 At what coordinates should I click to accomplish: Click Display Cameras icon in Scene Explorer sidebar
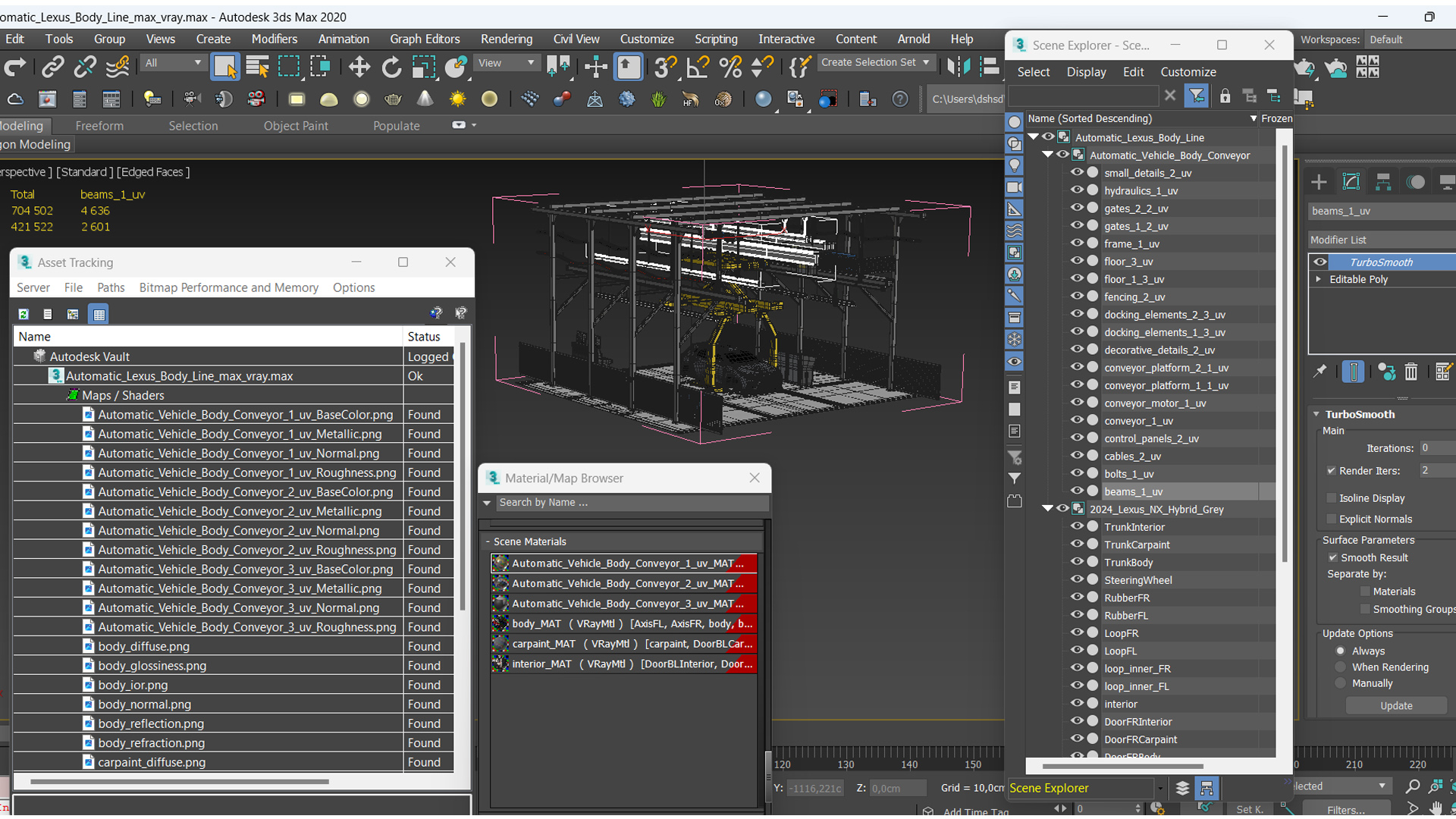[x=1014, y=187]
